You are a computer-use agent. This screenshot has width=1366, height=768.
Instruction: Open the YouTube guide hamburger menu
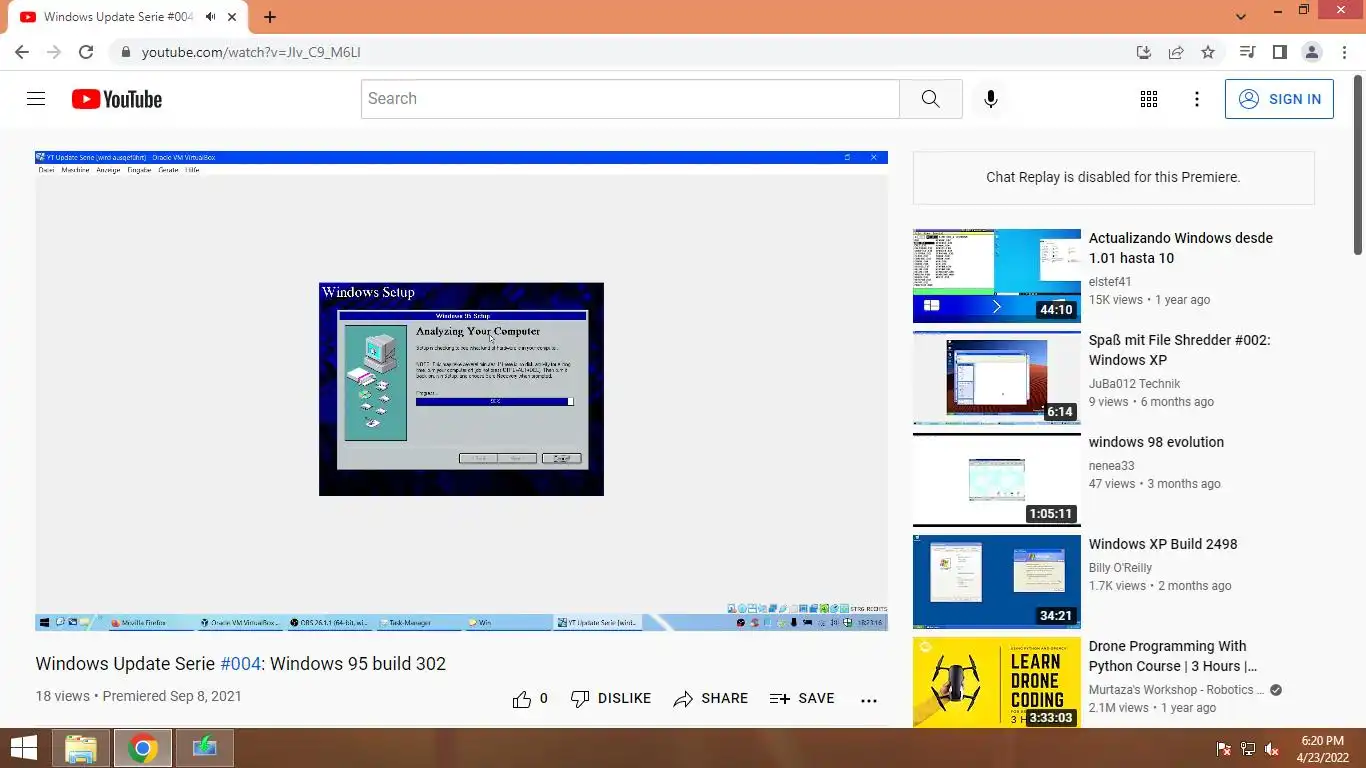click(36, 98)
